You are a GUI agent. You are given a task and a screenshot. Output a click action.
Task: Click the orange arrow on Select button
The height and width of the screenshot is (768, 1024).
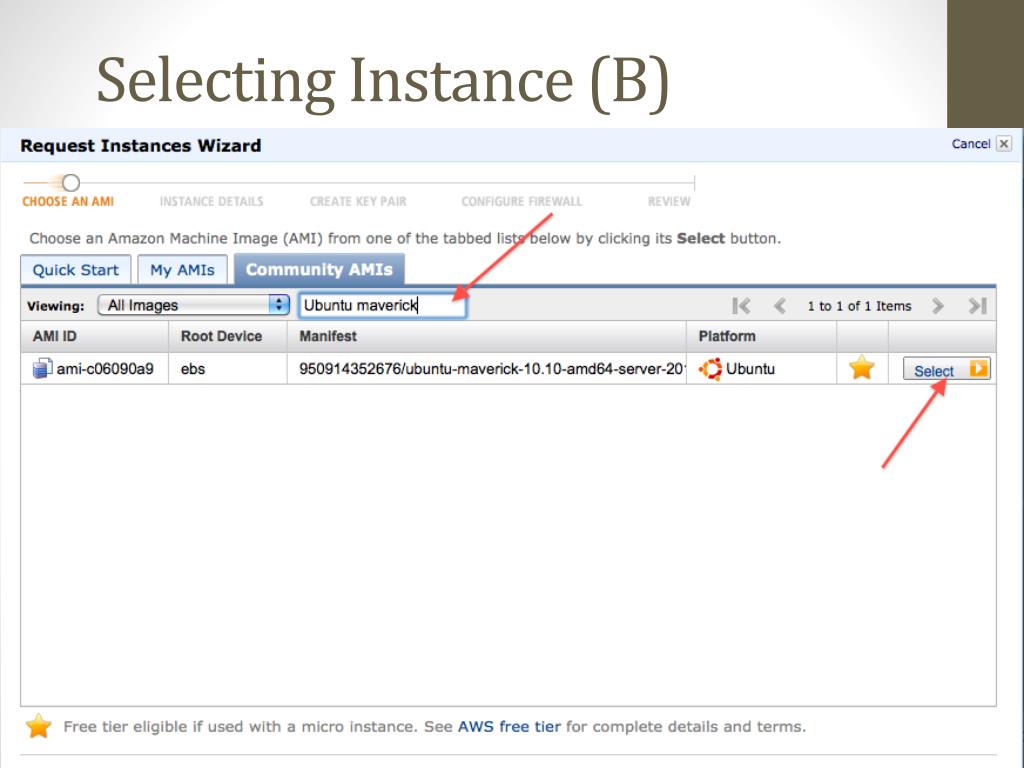click(x=978, y=369)
